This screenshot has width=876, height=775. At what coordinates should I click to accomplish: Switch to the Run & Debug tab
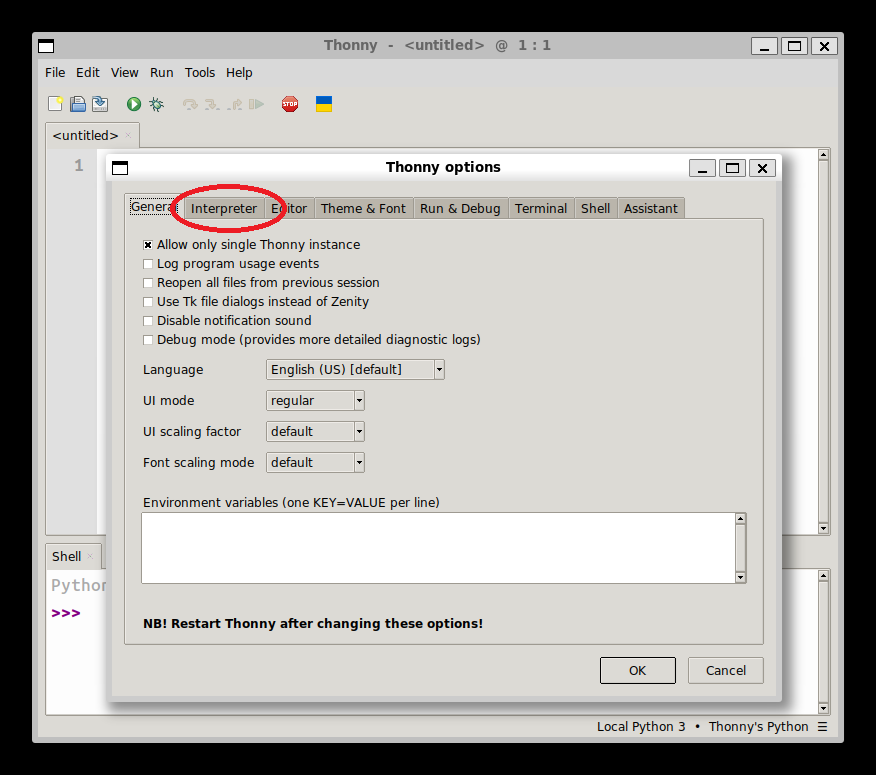point(460,208)
